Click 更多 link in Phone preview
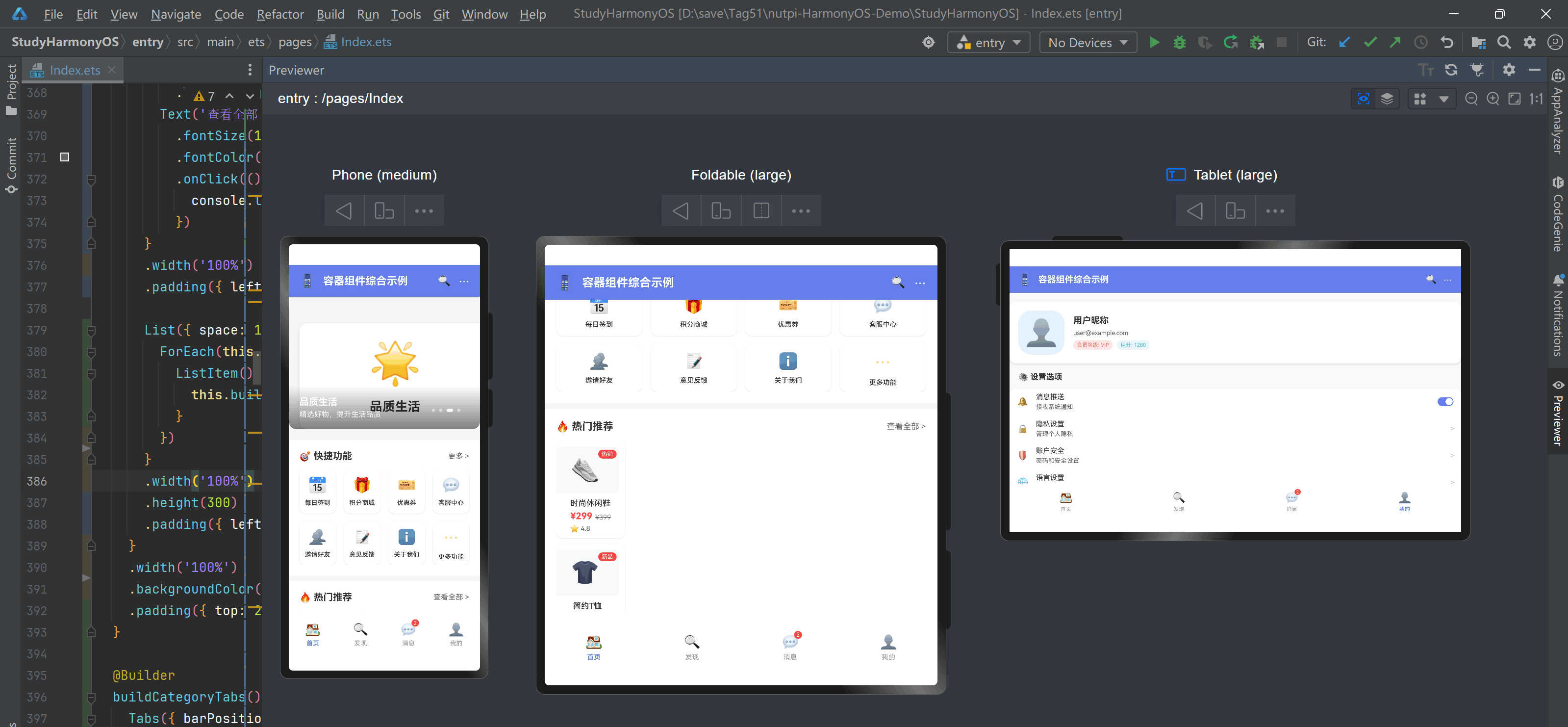1568x727 pixels. tap(458, 455)
